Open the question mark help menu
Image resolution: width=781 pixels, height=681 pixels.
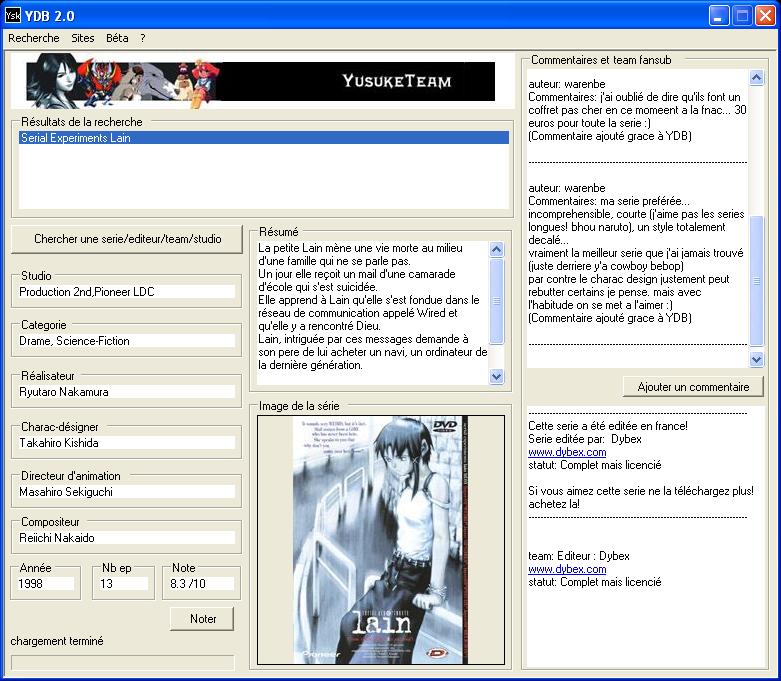tap(142, 38)
